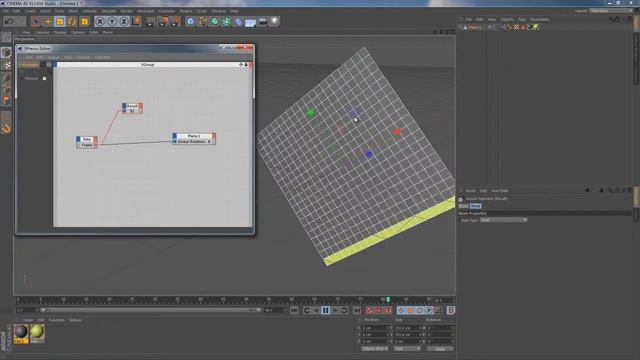The height and width of the screenshot is (360, 640).
Task: Open the User Data menu
Action: 500,191
